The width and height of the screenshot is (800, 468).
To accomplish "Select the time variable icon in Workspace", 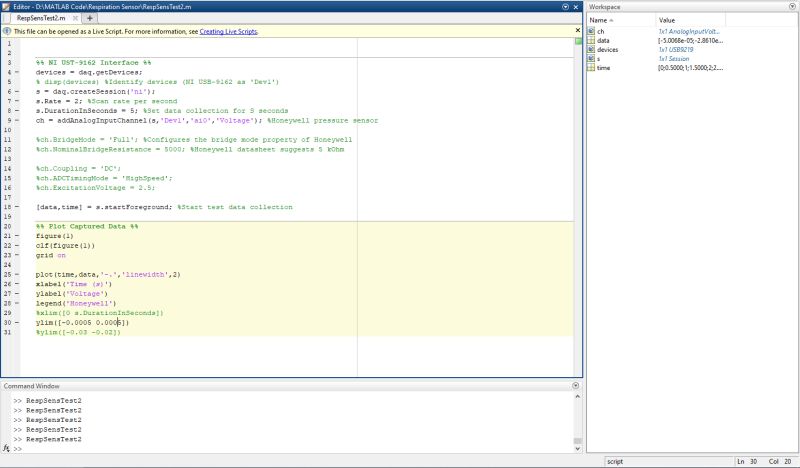I will click(591, 68).
